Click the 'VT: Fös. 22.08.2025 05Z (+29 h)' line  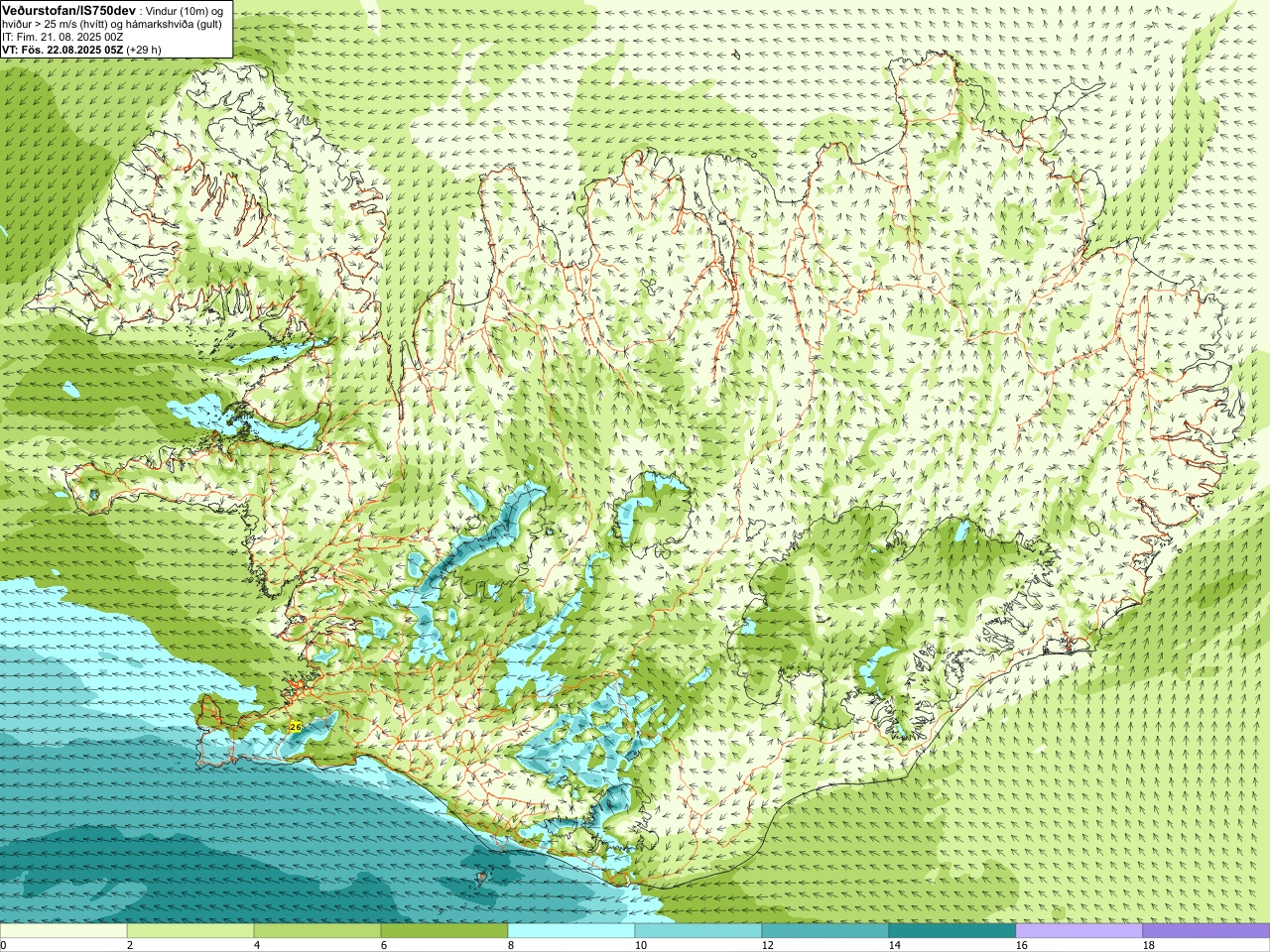point(81,49)
